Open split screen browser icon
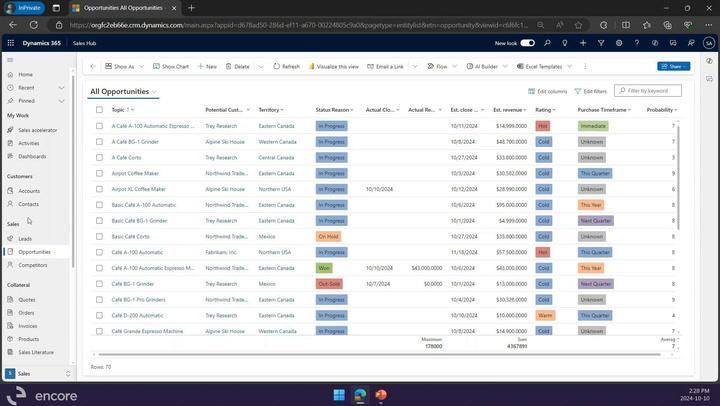The height and width of the screenshot is (406, 720). click(626, 25)
